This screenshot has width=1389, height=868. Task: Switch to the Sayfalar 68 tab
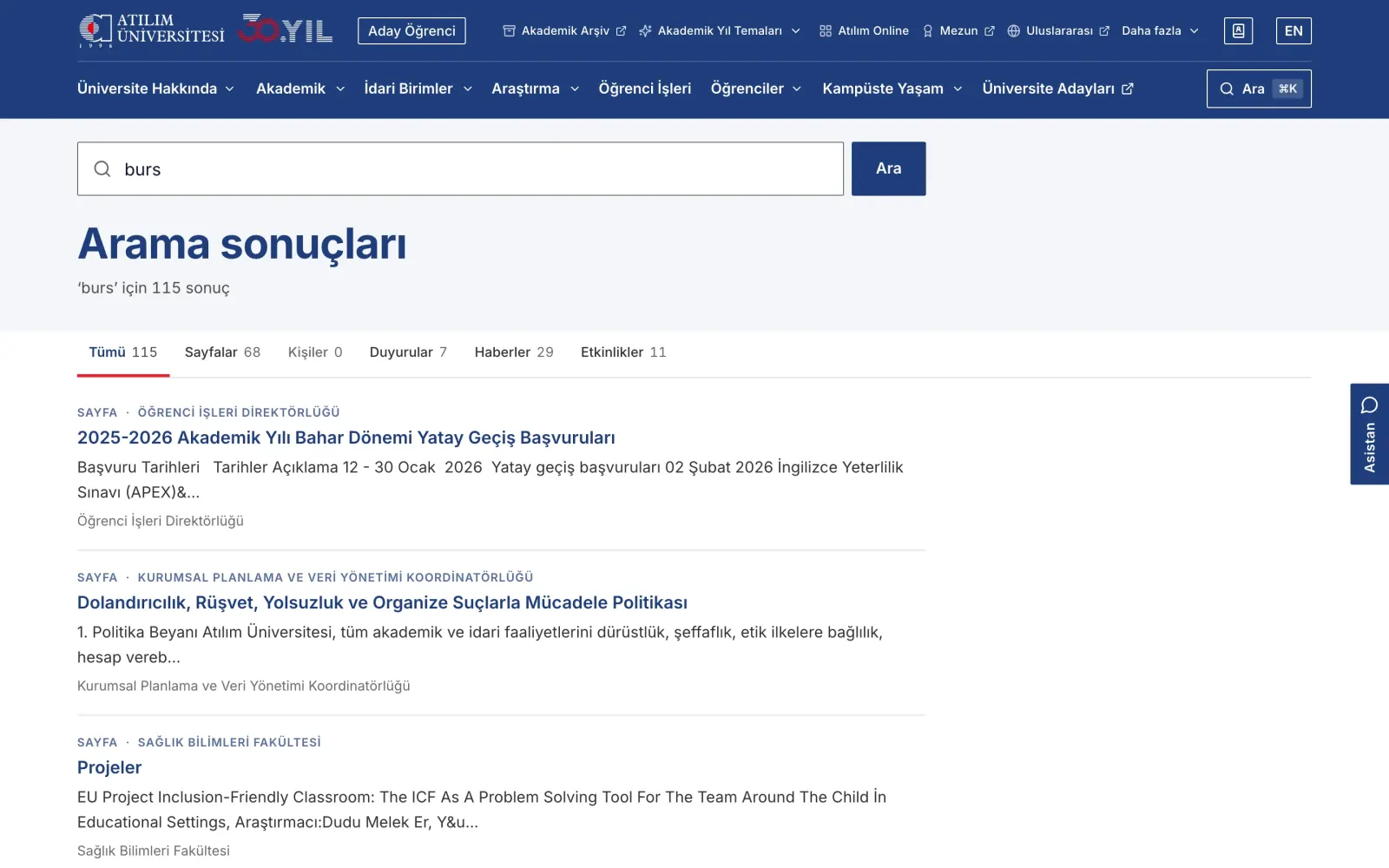click(x=222, y=352)
